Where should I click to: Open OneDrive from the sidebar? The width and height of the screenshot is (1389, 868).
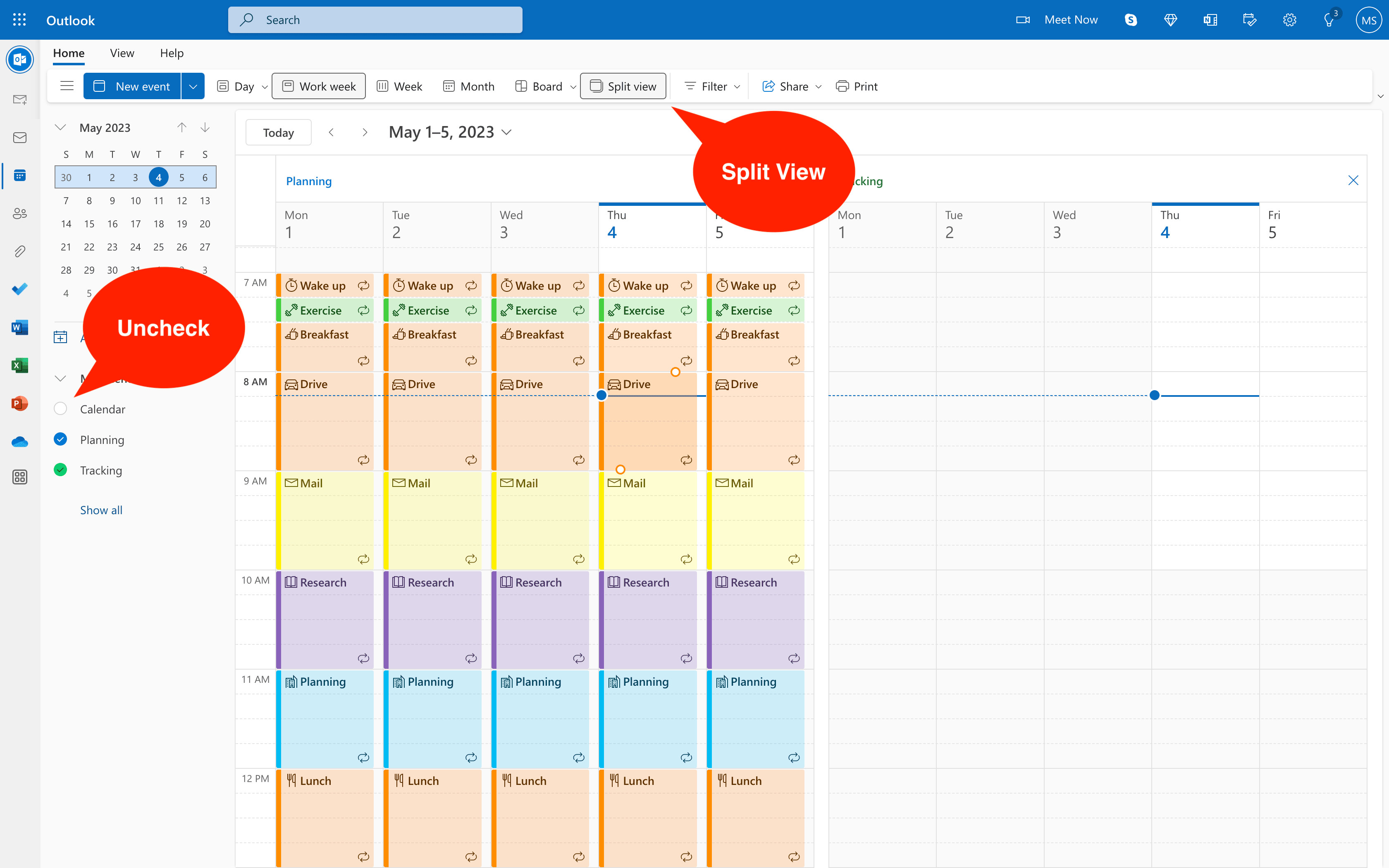(x=20, y=441)
